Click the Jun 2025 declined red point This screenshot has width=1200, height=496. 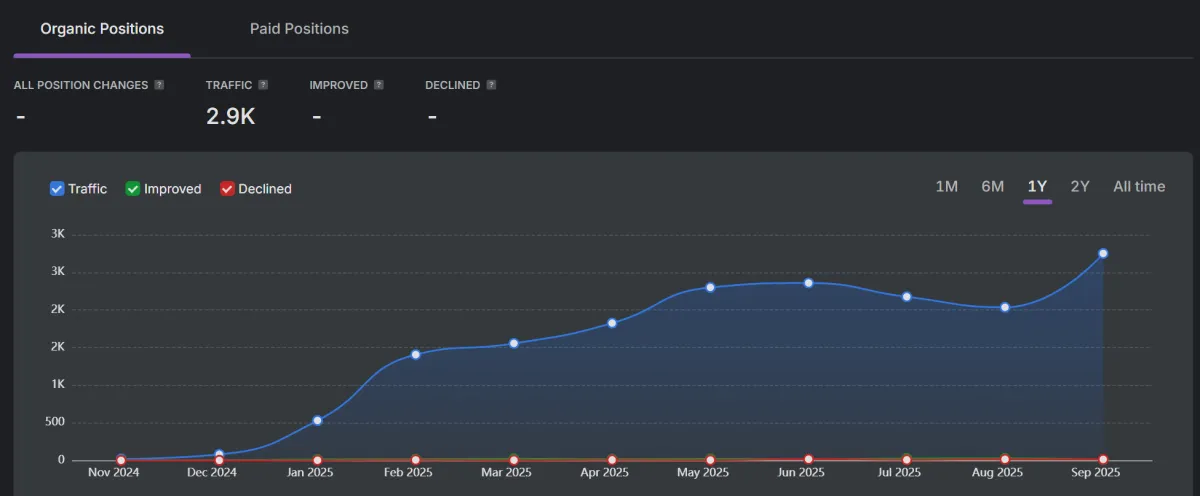[x=809, y=460]
